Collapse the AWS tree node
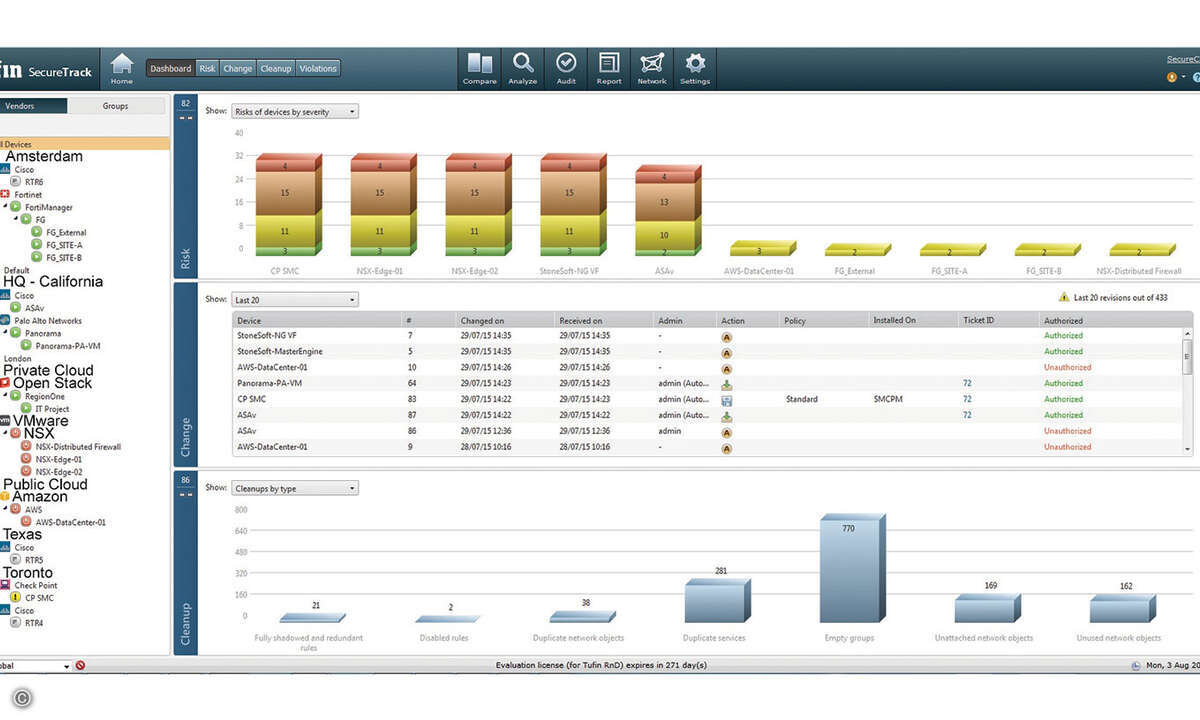1200x720 pixels. [x=6, y=509]
